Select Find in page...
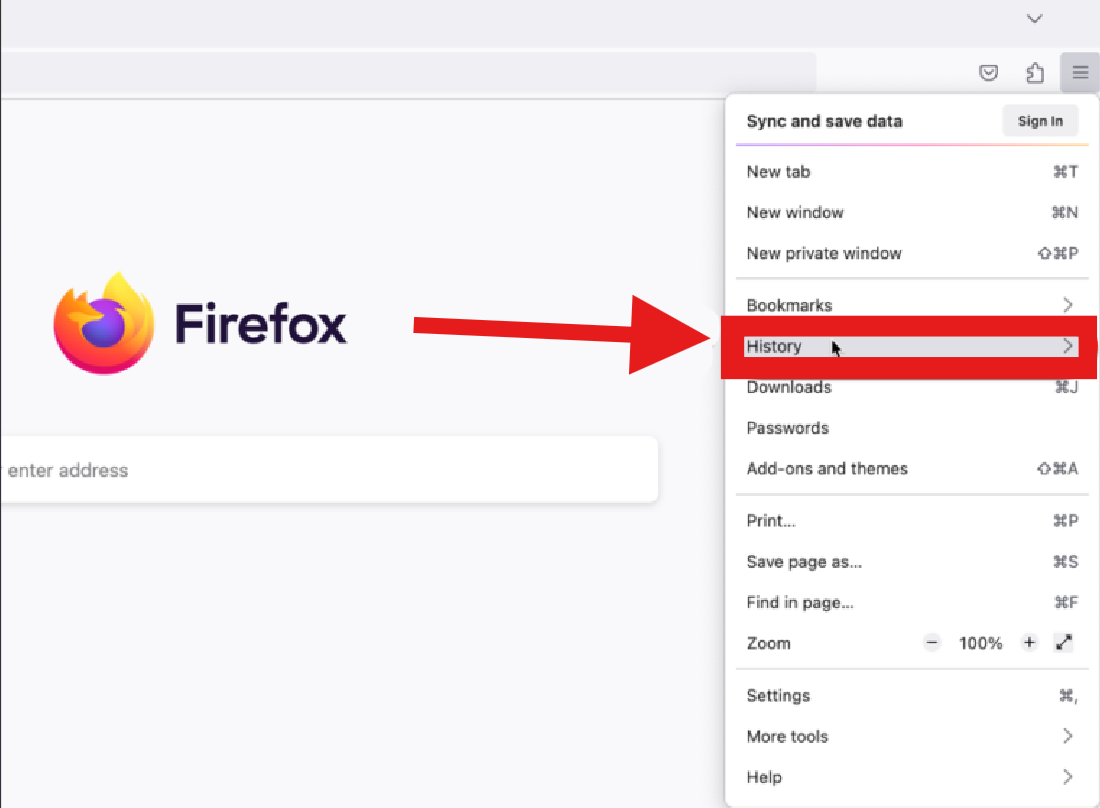 (x=912, y=602)
